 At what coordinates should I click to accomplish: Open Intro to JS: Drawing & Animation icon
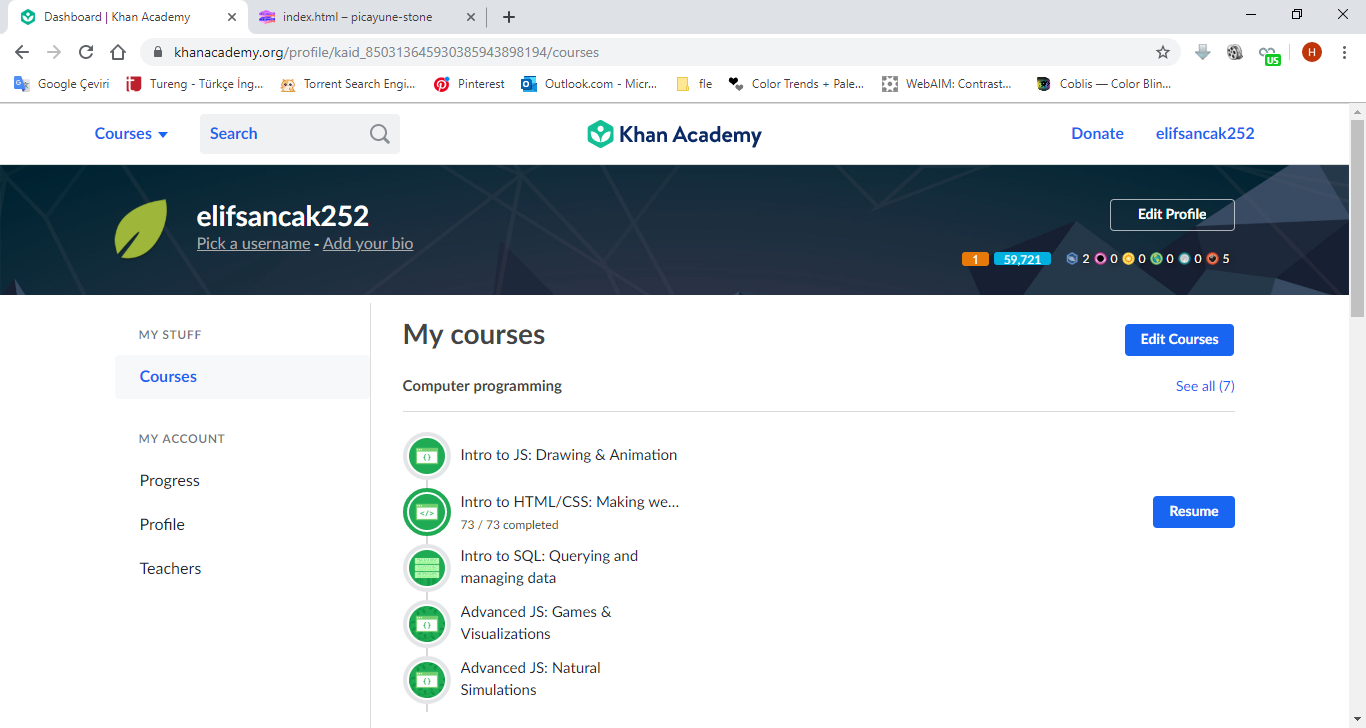(x=427, y=456)
